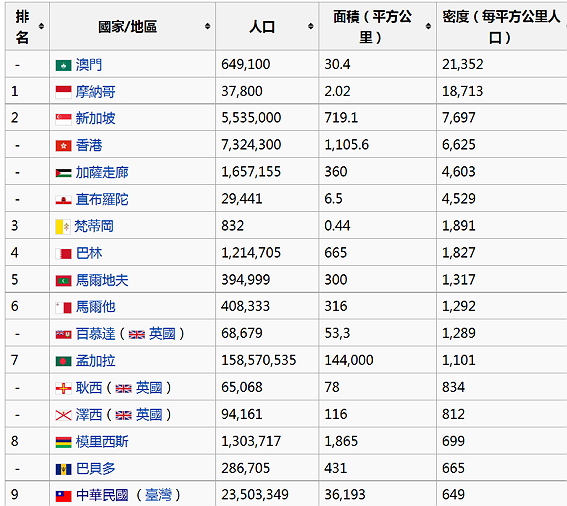This screenshot has height=506, width=567.
Task: Open 英國 link in 耿西 row
Action: 149,388
